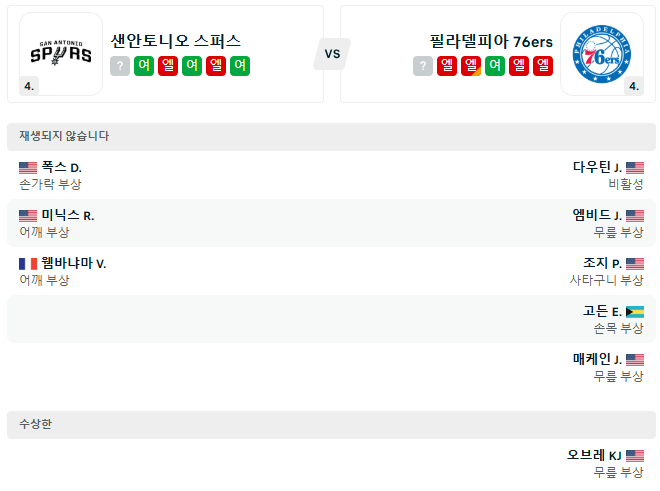Select the 샌안토니오 스퍼스 team name
The width and height of the screenshot is (660, 491).
tap(176, 41)
